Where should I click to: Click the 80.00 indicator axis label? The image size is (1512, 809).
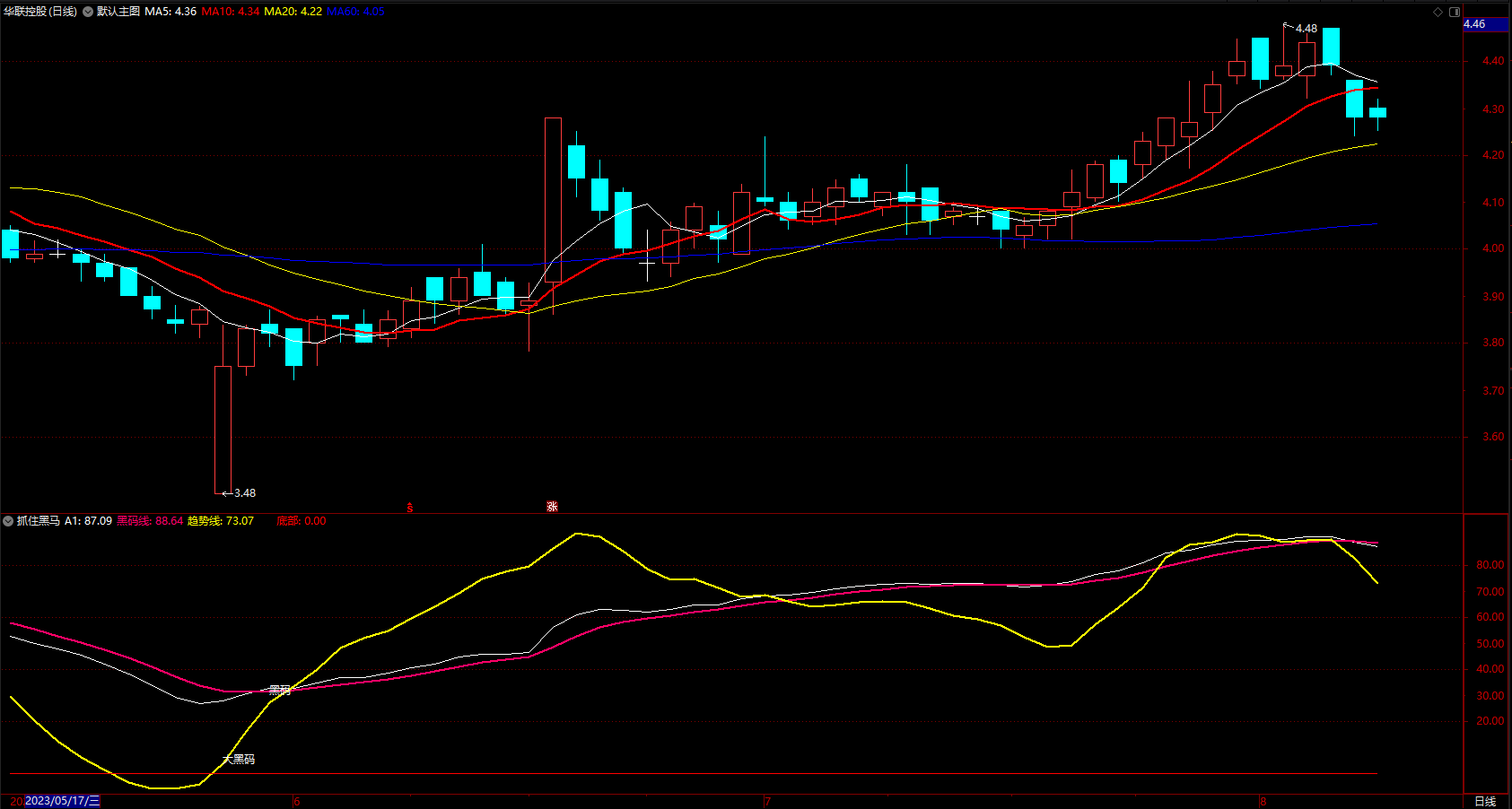coord(1490,565)
